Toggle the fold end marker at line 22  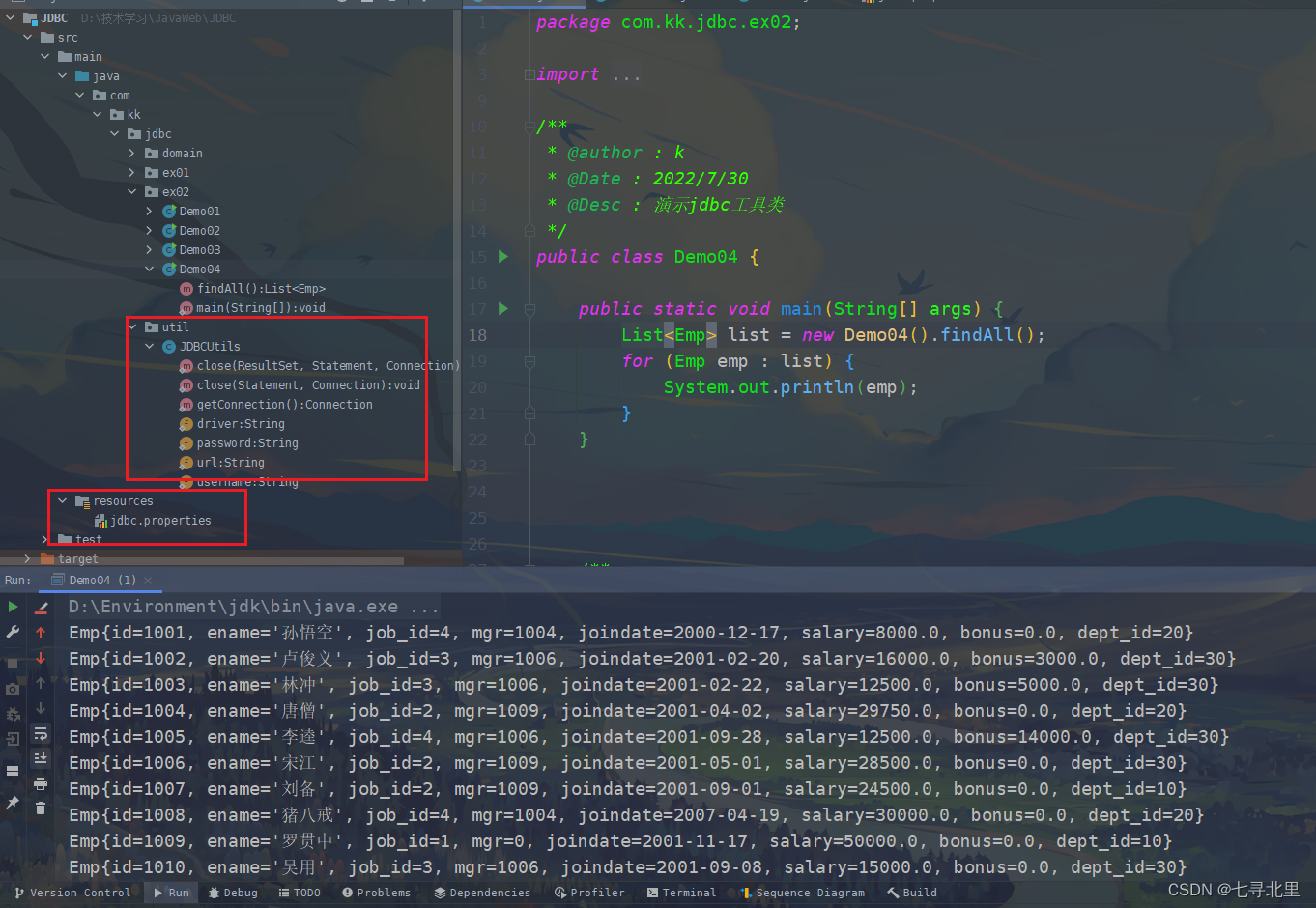[x=529, y=439]
